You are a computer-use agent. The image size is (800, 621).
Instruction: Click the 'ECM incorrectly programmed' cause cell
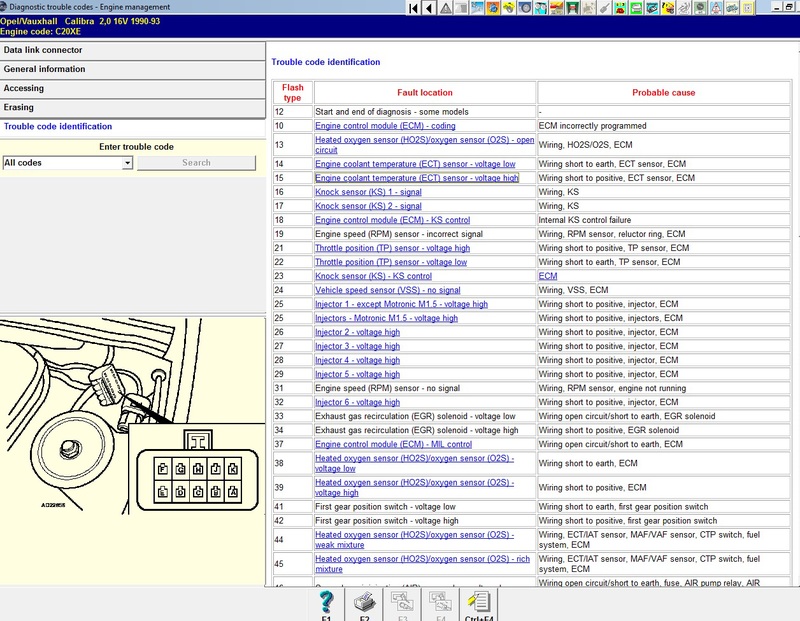pos(663,126)
